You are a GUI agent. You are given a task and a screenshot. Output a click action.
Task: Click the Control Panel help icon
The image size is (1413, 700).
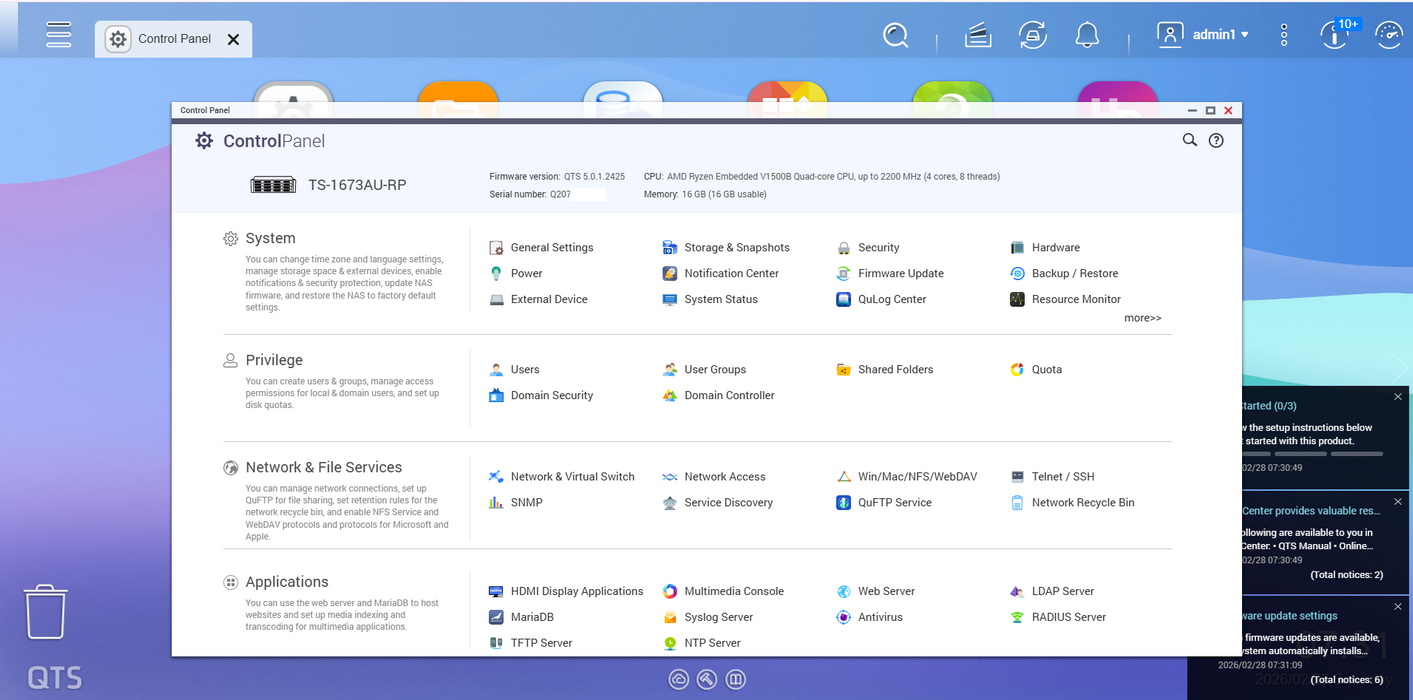coord(1216,141)
